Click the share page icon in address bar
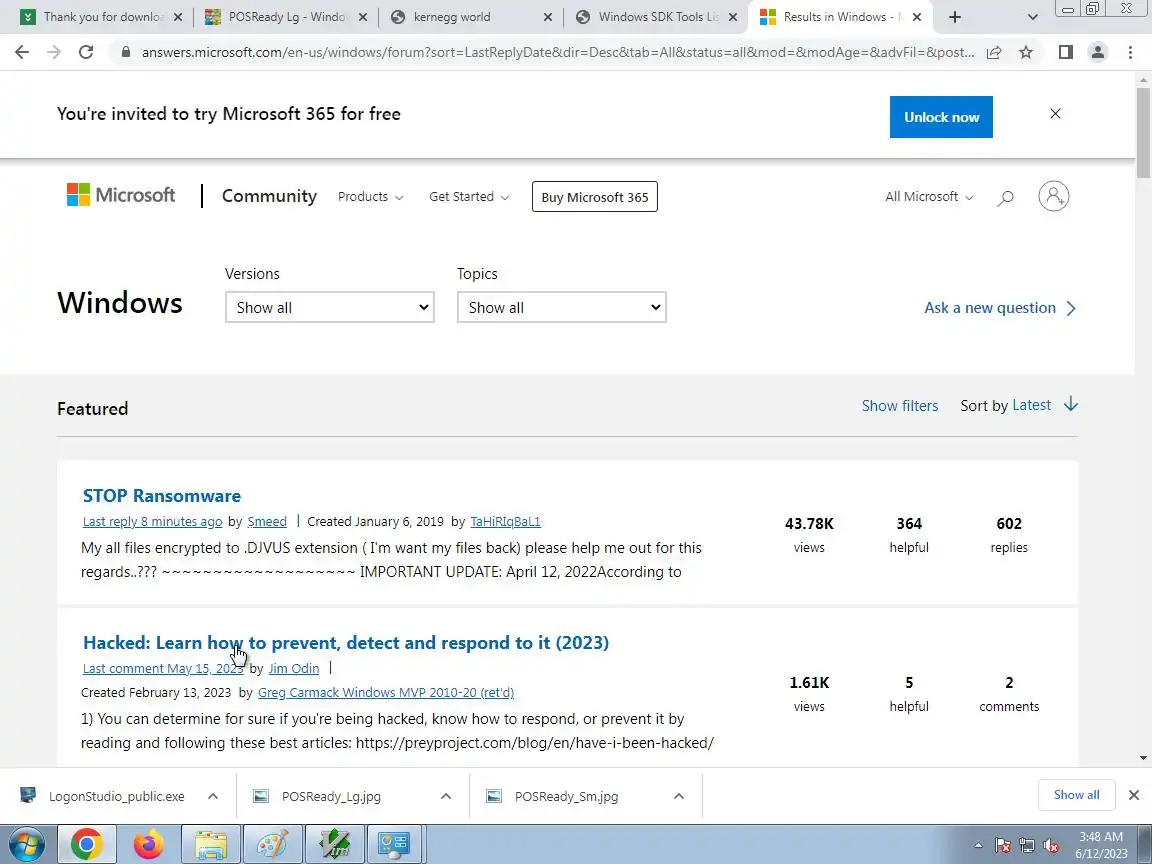Image resolution: width=1152 pixels, height=864 pixels. pyautogui.click(x=994, y=52)
